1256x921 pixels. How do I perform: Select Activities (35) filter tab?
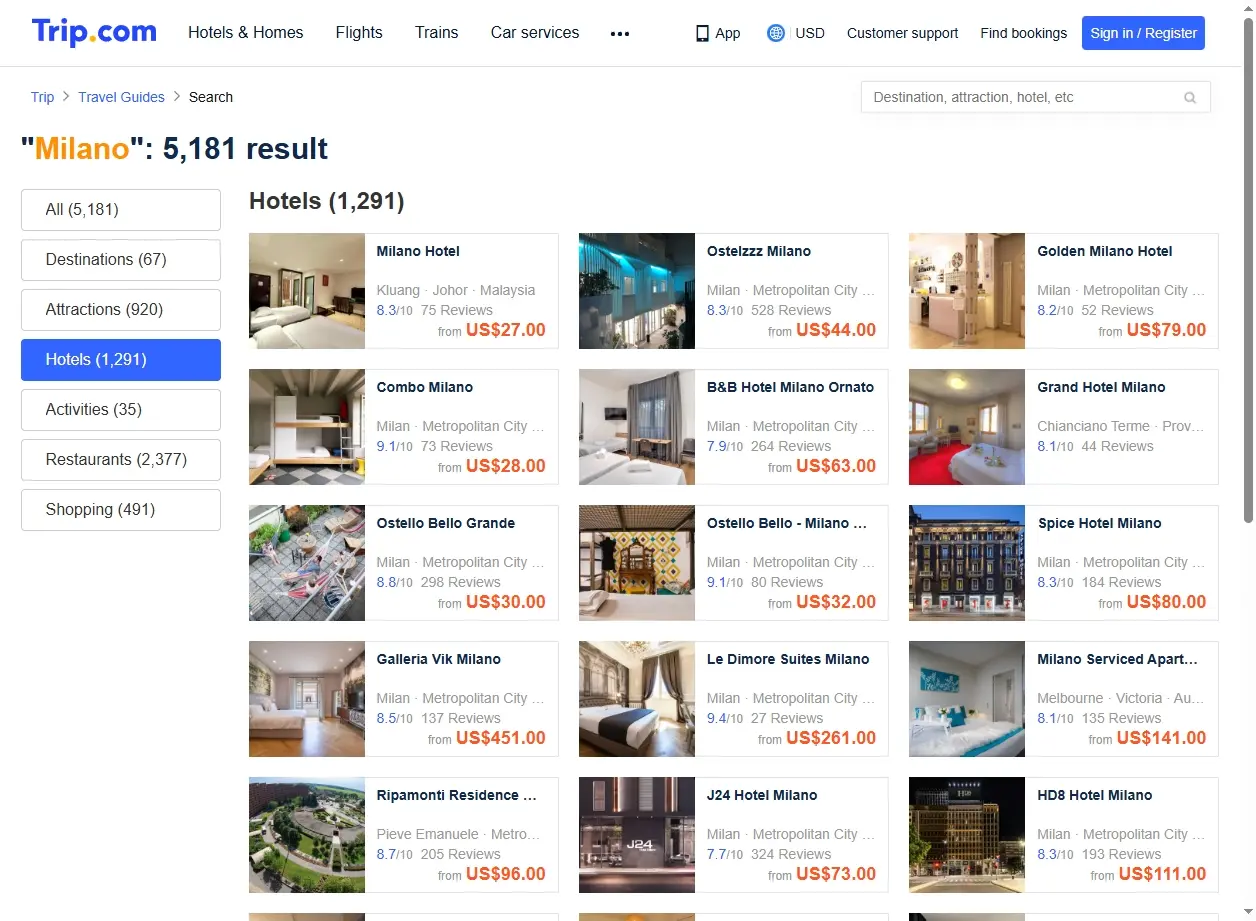pos(121,410)
